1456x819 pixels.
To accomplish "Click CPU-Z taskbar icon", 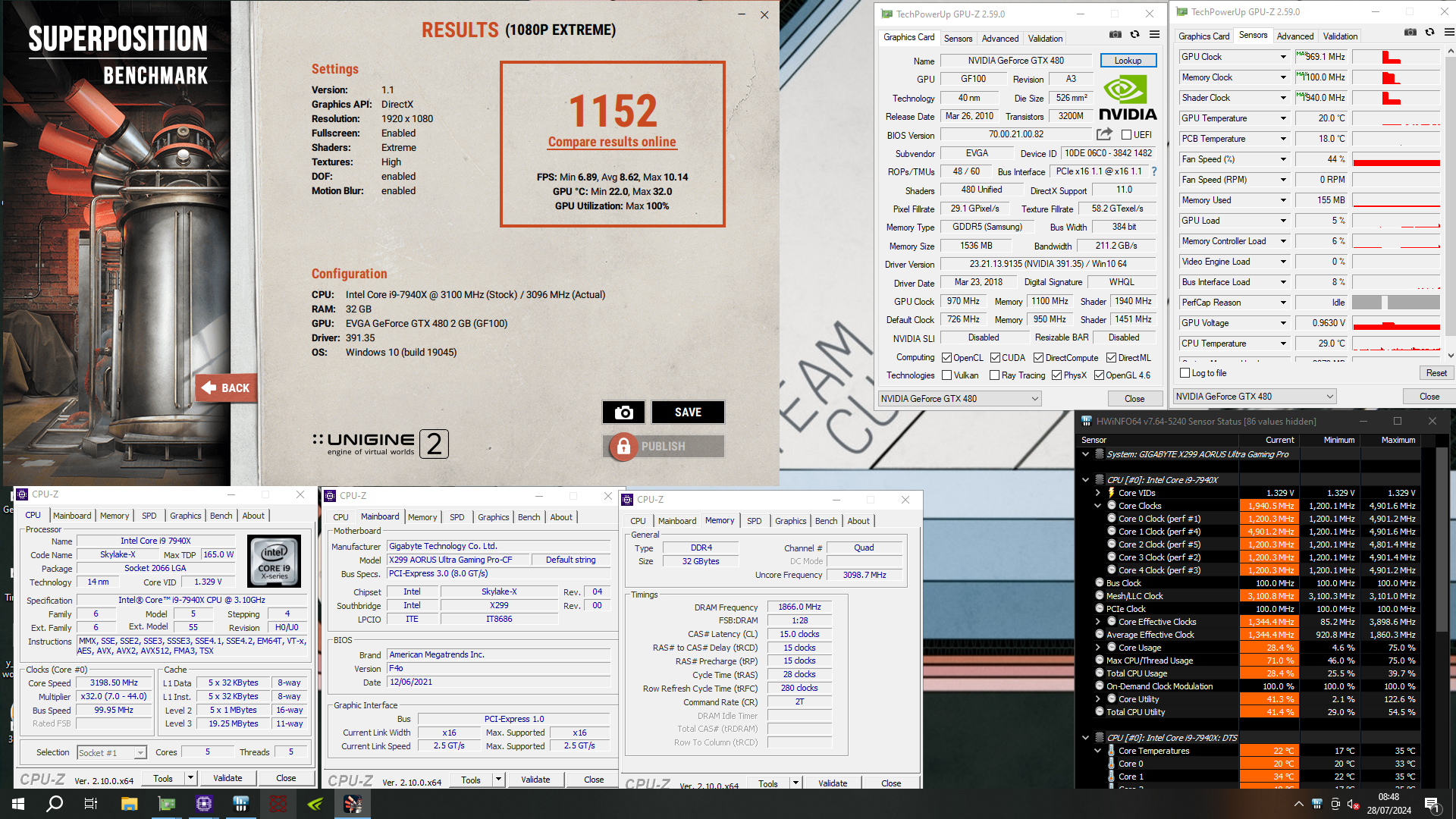I will pyautogui.click(x=204, y=804).
